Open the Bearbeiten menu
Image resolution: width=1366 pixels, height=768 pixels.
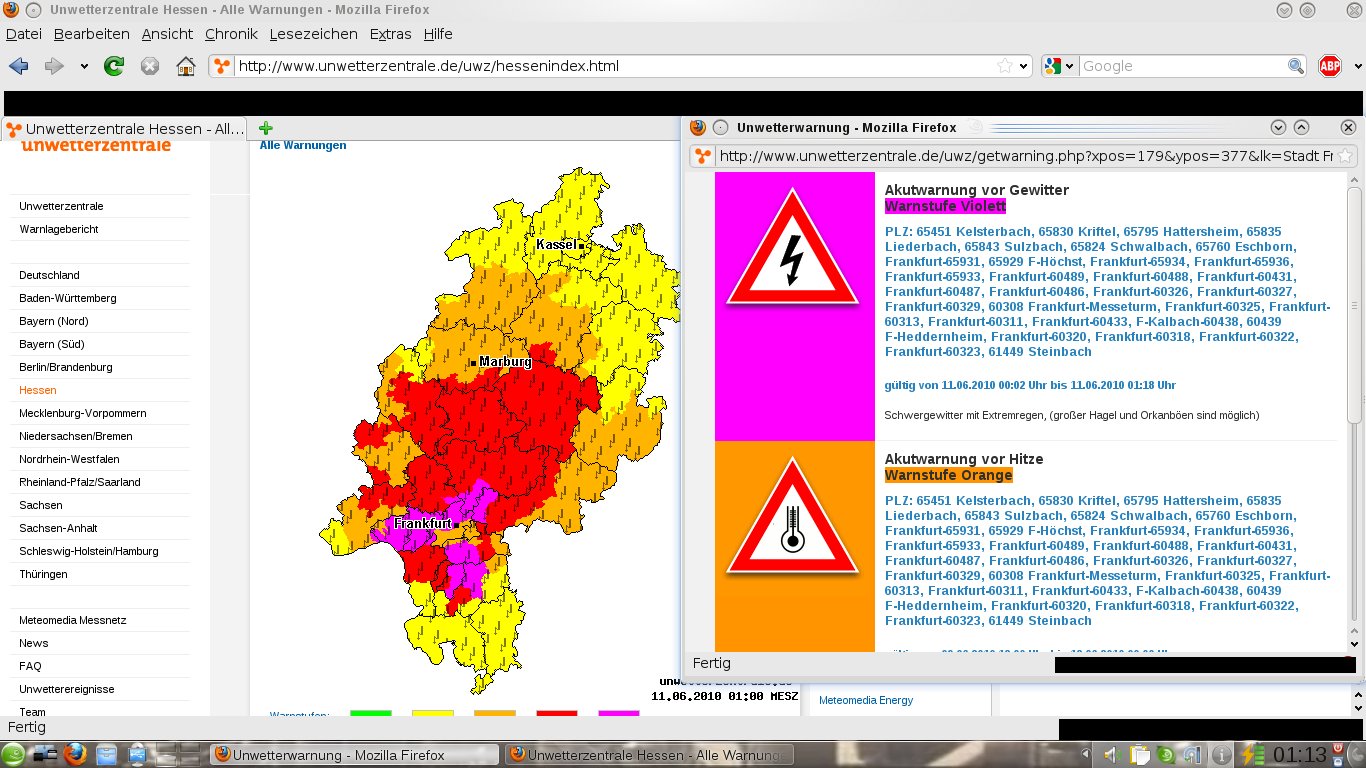point(92,34)
